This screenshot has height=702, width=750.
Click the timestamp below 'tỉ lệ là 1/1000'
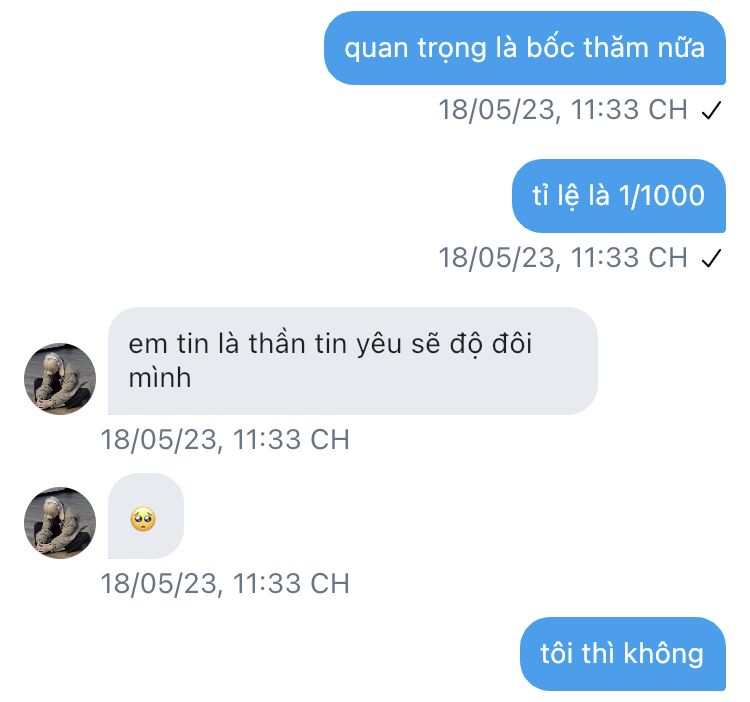pyautogui.click(x=563, y=258)
